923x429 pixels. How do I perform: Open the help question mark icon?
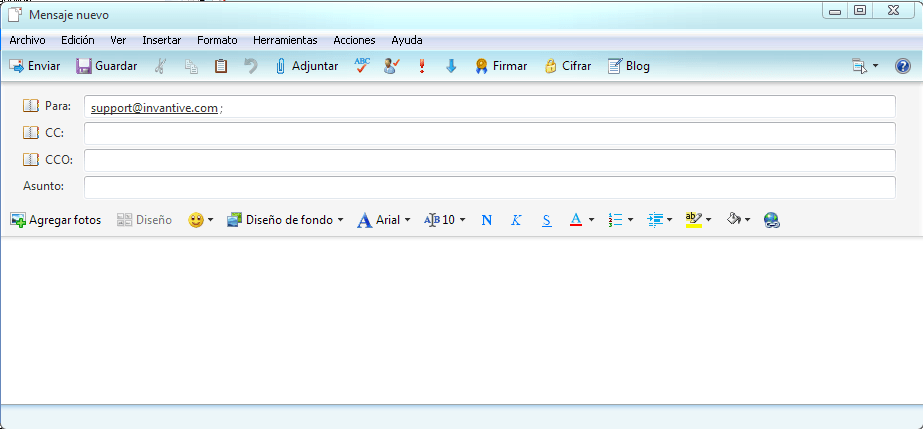(x=902, y=66)
